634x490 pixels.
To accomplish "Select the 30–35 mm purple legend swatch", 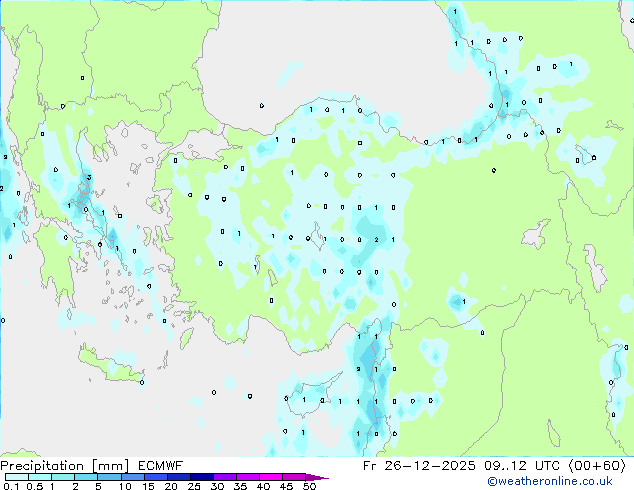I will click(225, 477).
